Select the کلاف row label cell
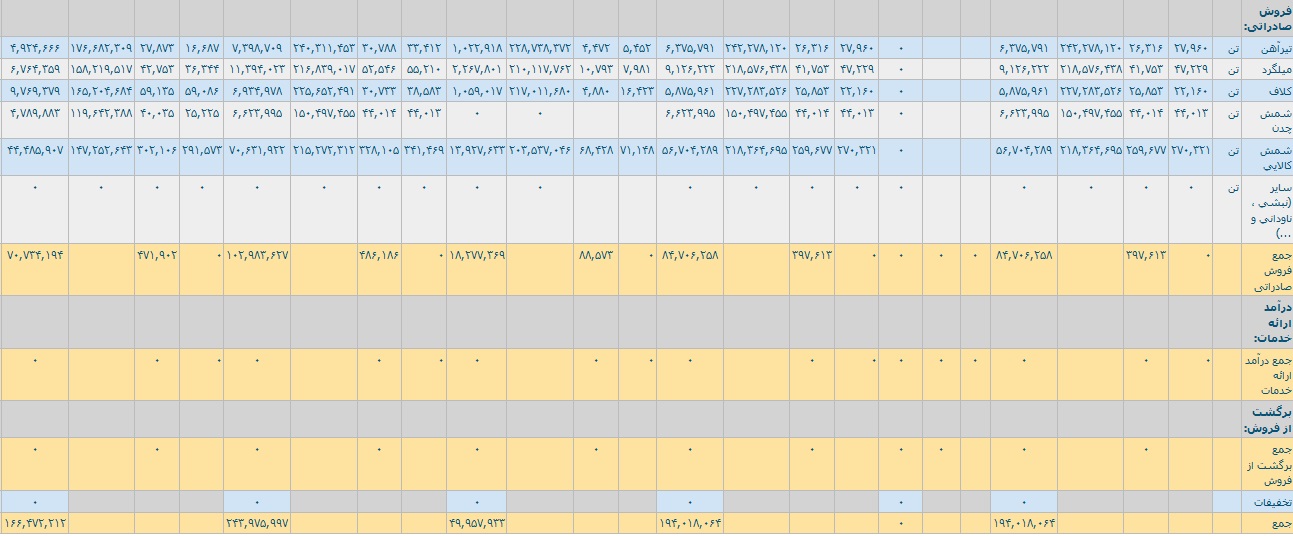The height and width of the screenshot is (536, 1293). point(1267,90)
